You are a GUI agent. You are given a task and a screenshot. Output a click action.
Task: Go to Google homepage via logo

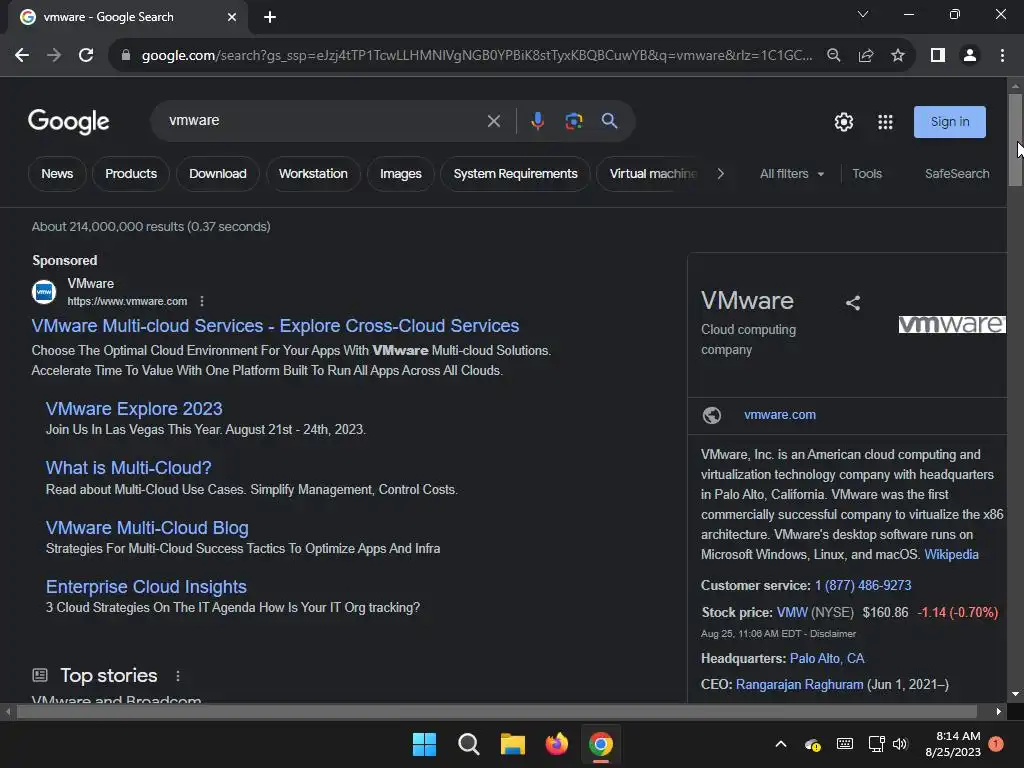69,122
